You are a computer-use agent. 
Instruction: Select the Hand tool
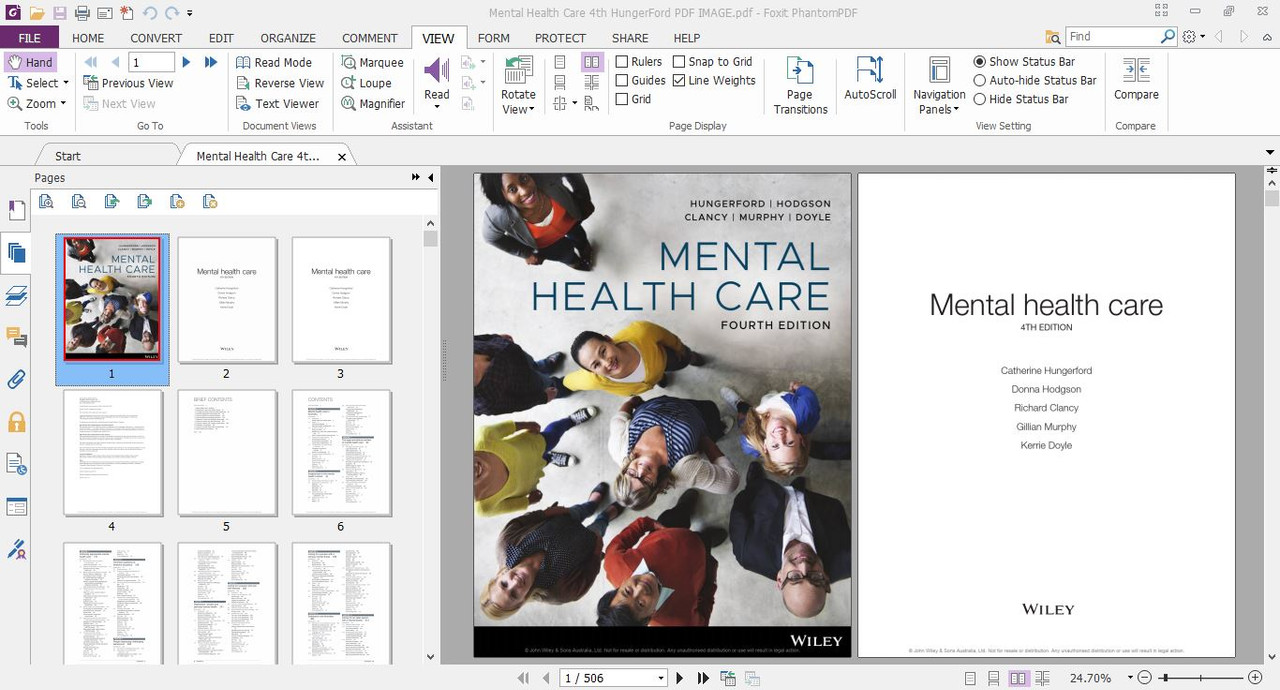point(30,62)
